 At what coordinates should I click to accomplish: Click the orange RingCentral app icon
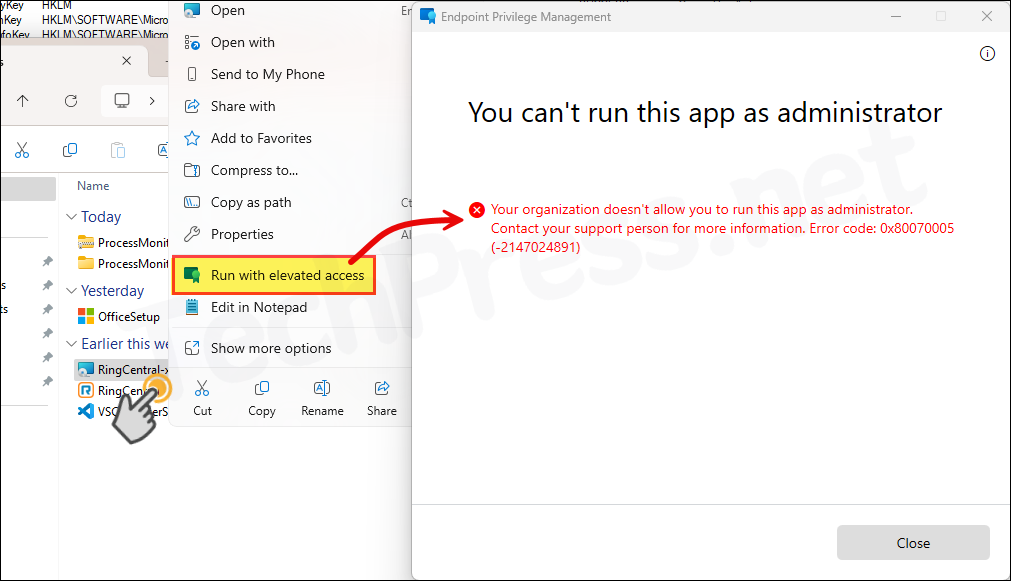86,390
